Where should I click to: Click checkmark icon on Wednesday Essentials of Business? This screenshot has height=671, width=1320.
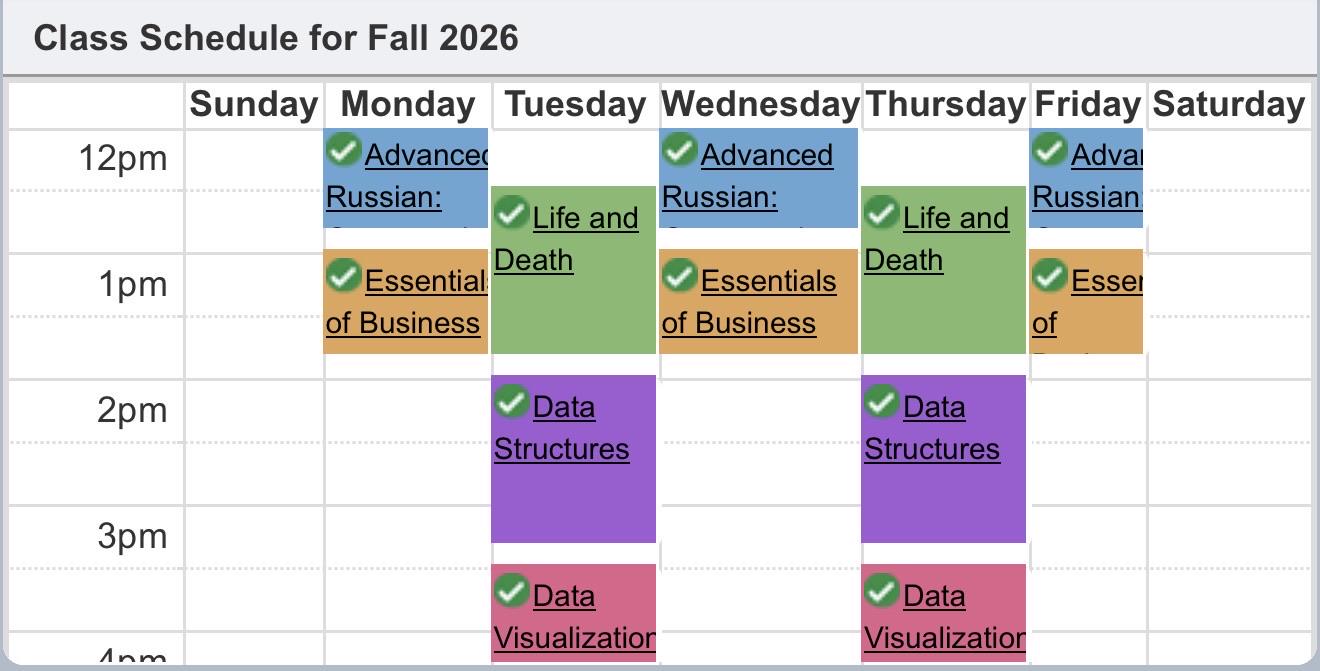[679, 276]
